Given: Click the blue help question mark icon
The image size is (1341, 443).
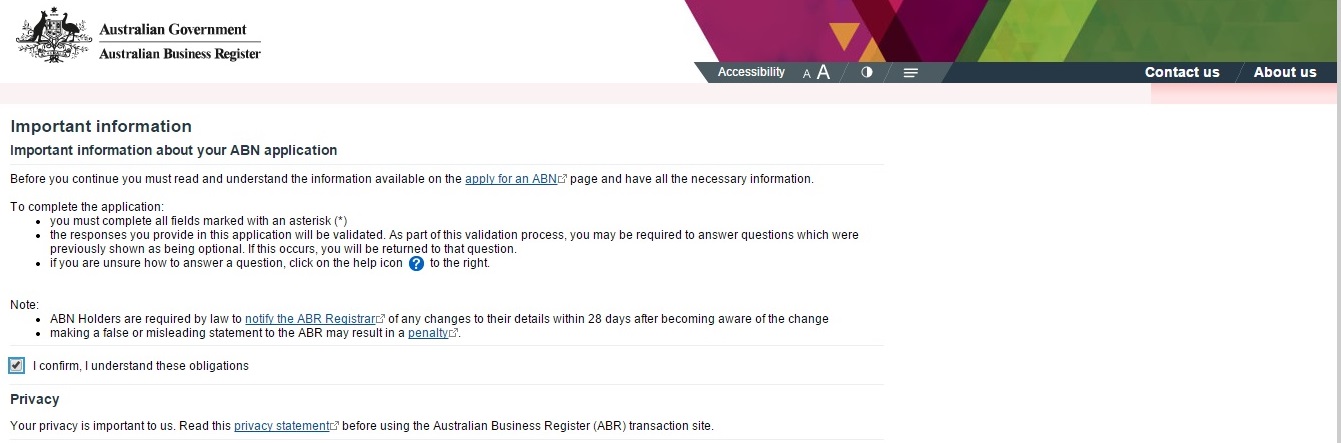Looking at the screenshot, I should 417,264.
